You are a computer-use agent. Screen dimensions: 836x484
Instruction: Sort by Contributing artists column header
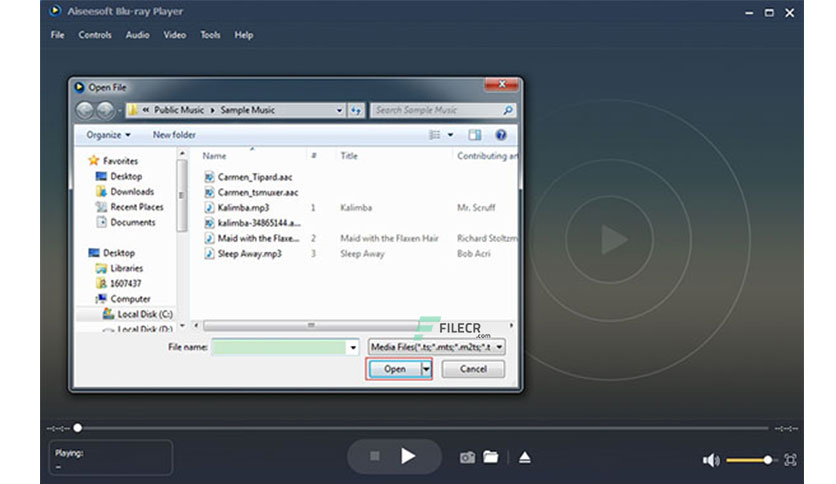(x=487, y=156)
